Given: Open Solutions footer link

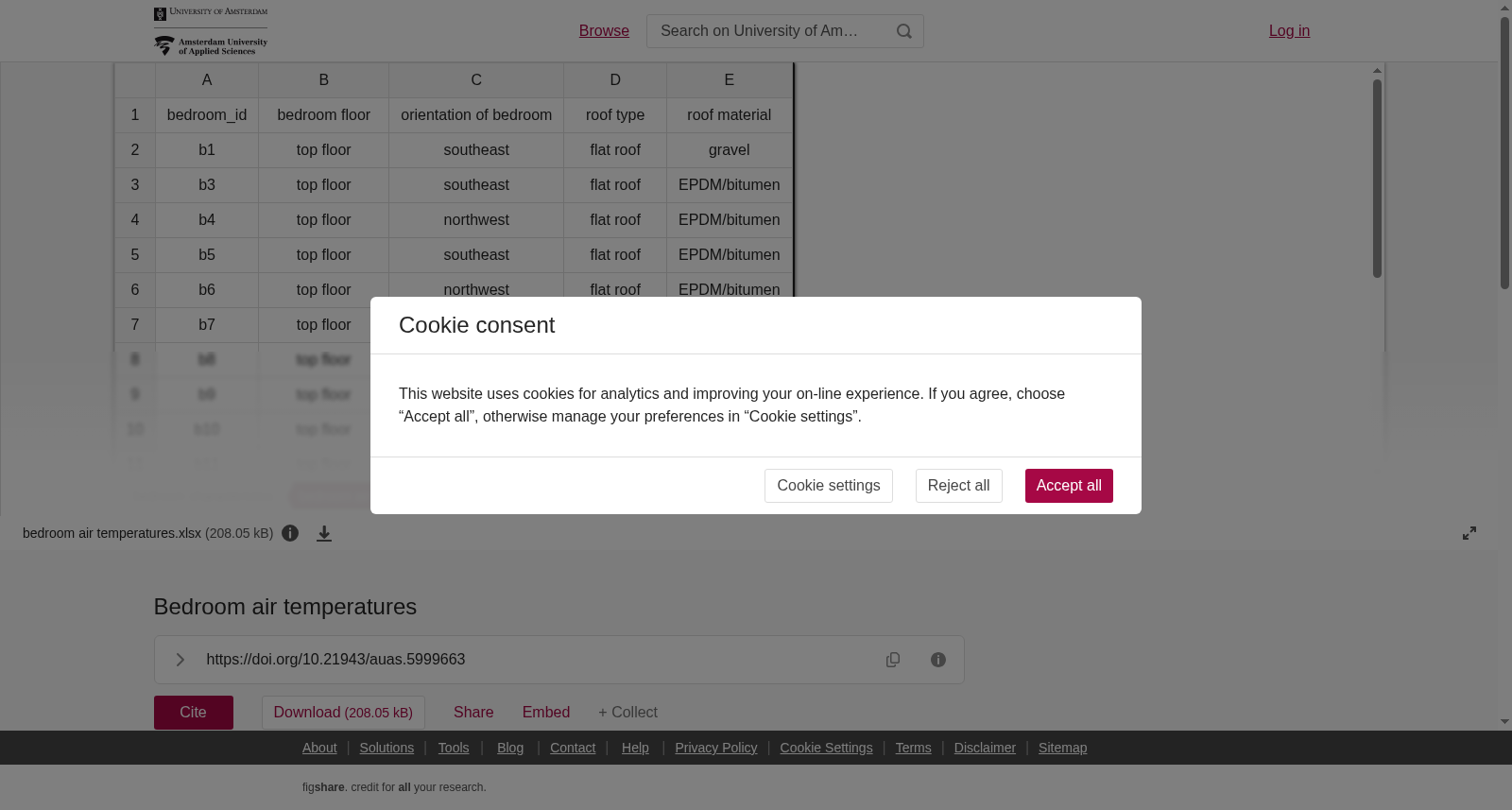Looking at the screenshot, I should [387, 748].
